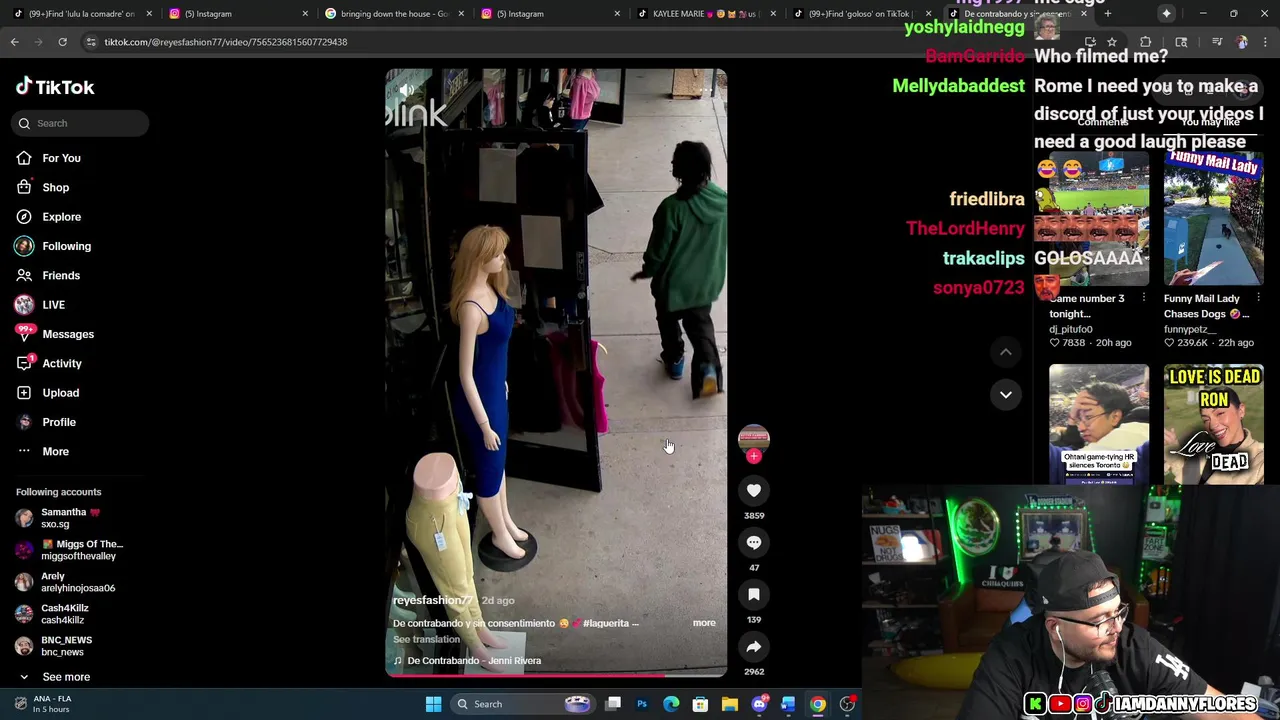Open Microsoft Edge from taskbar
The width and height of the screenshot is (1280, 720).
click(671, 704)
